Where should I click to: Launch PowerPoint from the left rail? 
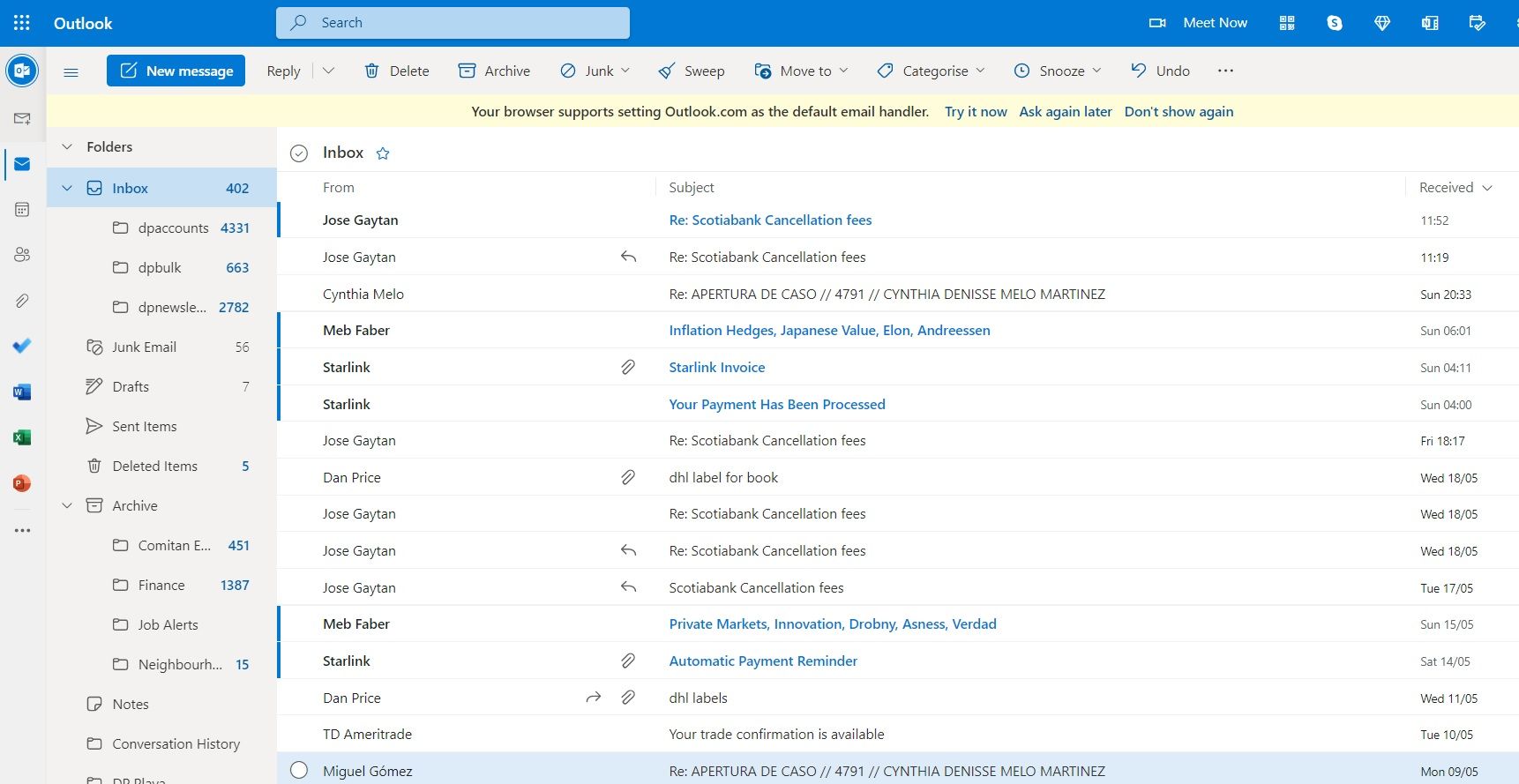[x=22, y=483]
